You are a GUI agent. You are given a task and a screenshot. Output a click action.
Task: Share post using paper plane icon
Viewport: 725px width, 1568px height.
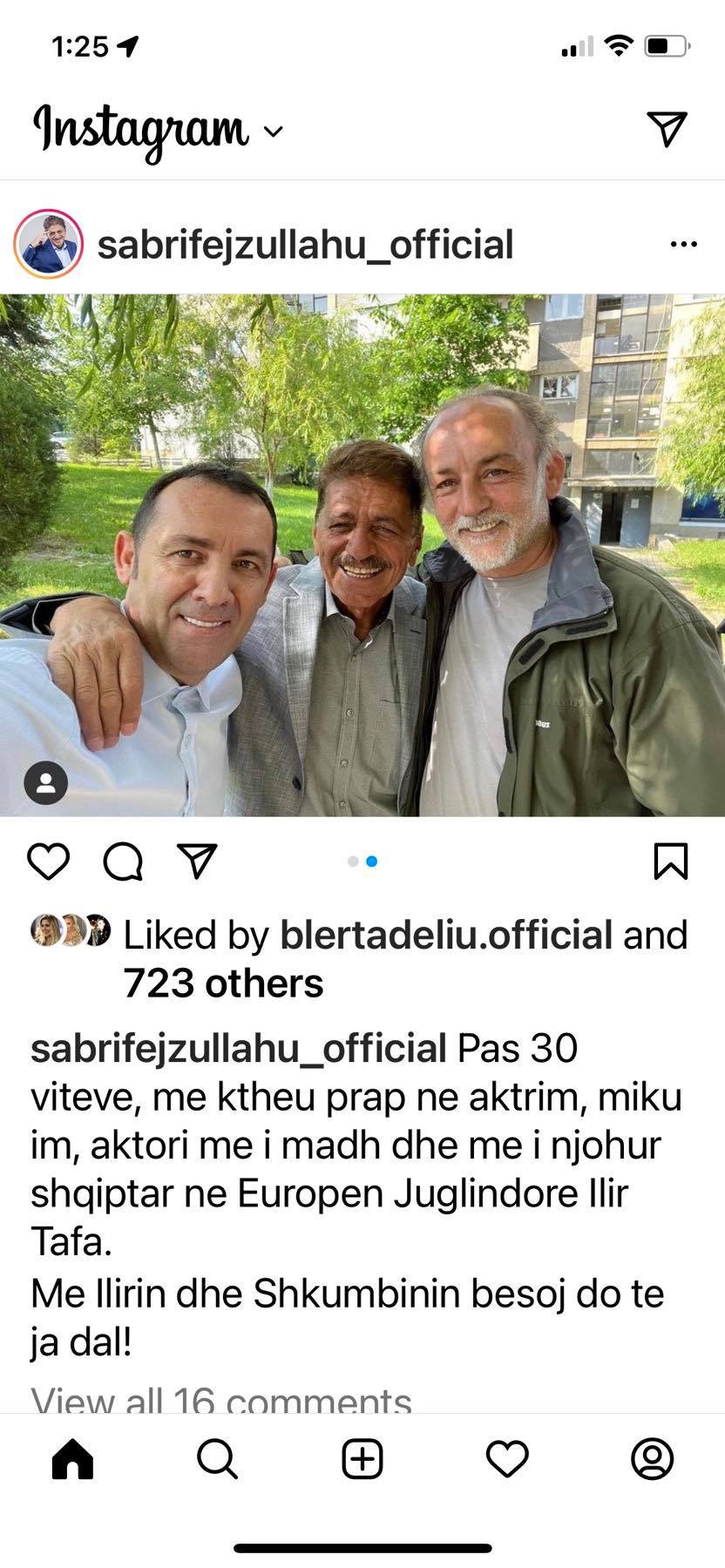pos(196,861)
